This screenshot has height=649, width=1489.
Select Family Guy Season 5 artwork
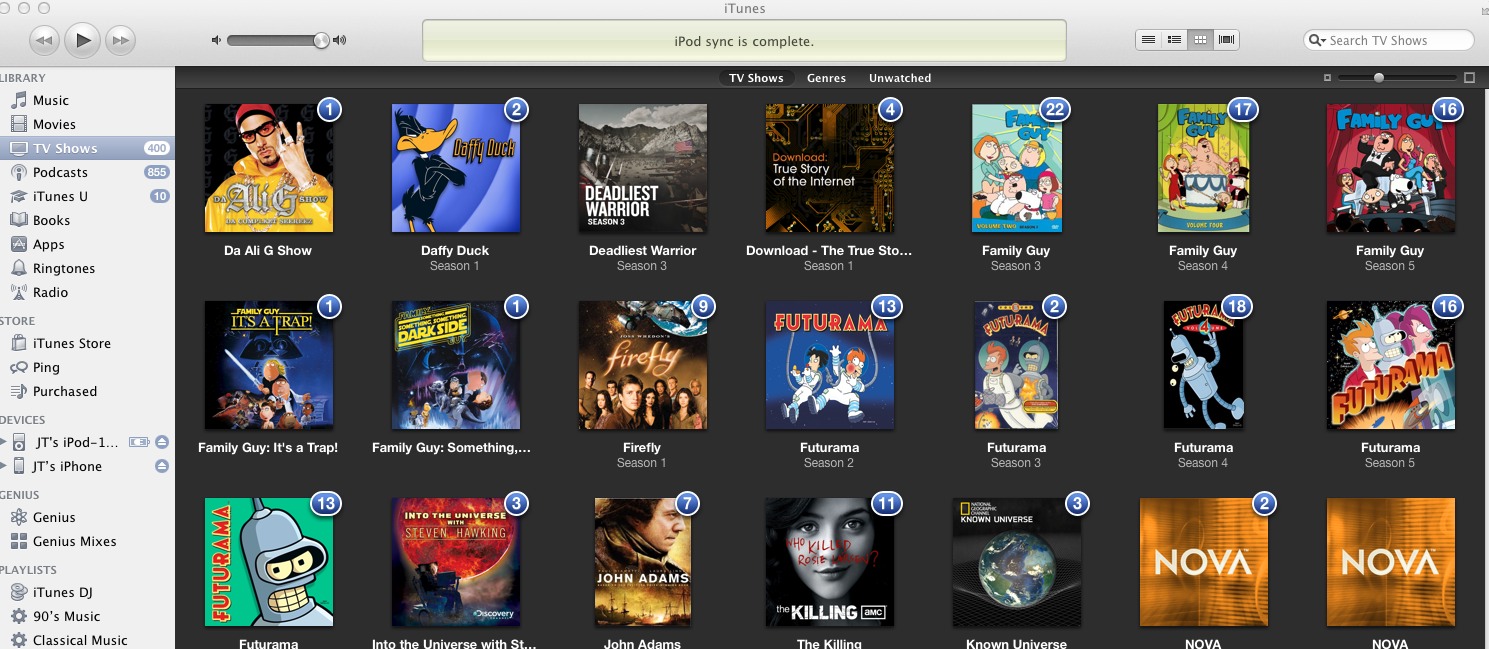pos(1390,168)
